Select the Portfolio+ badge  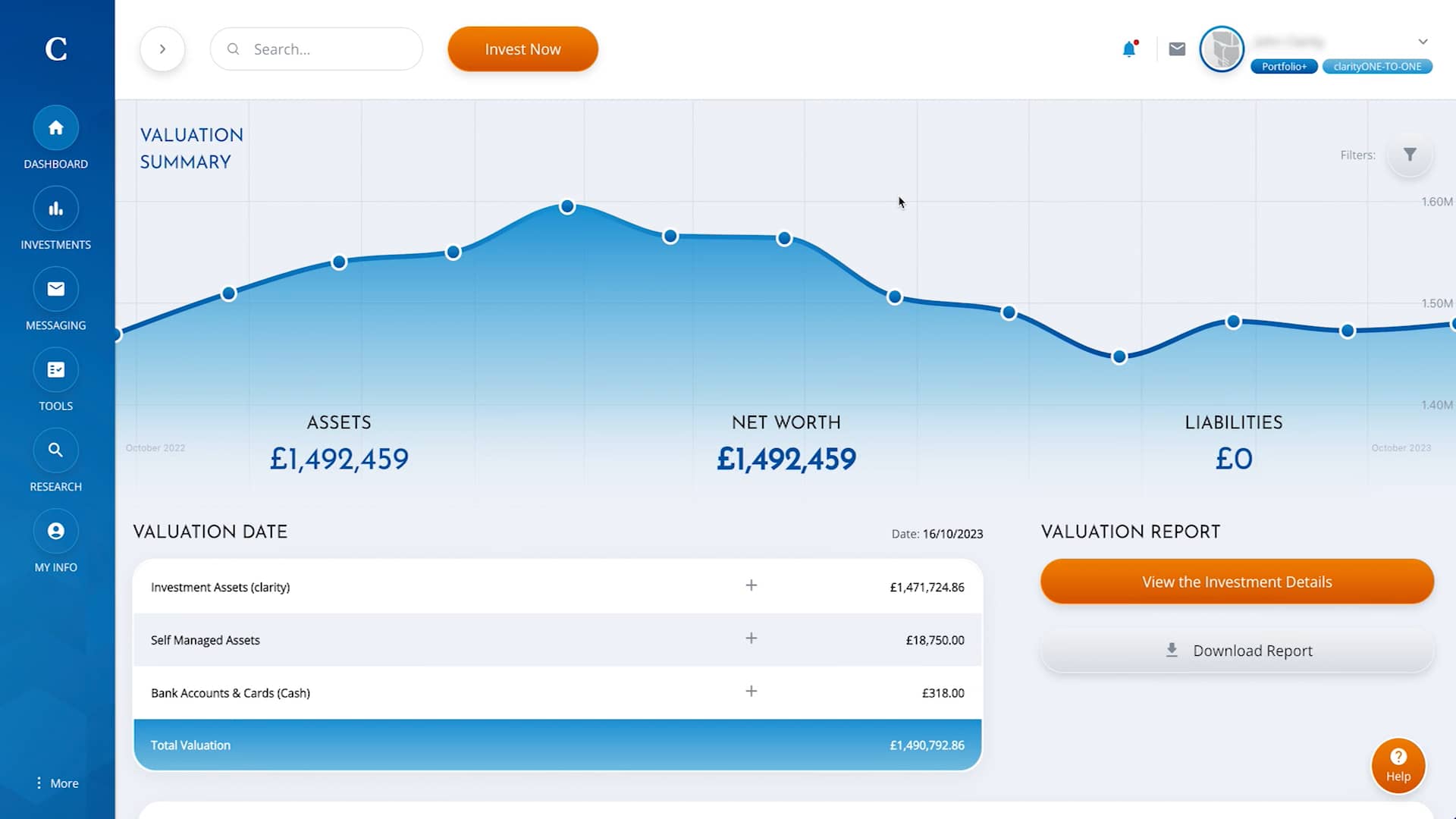[x=1283, y=67]
